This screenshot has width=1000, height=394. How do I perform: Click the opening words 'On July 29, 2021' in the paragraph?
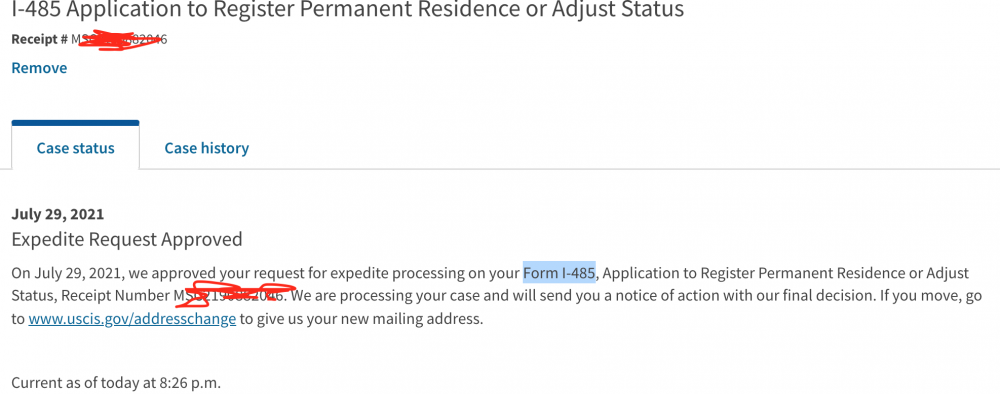pyautogui.click(x=67, y=274)
